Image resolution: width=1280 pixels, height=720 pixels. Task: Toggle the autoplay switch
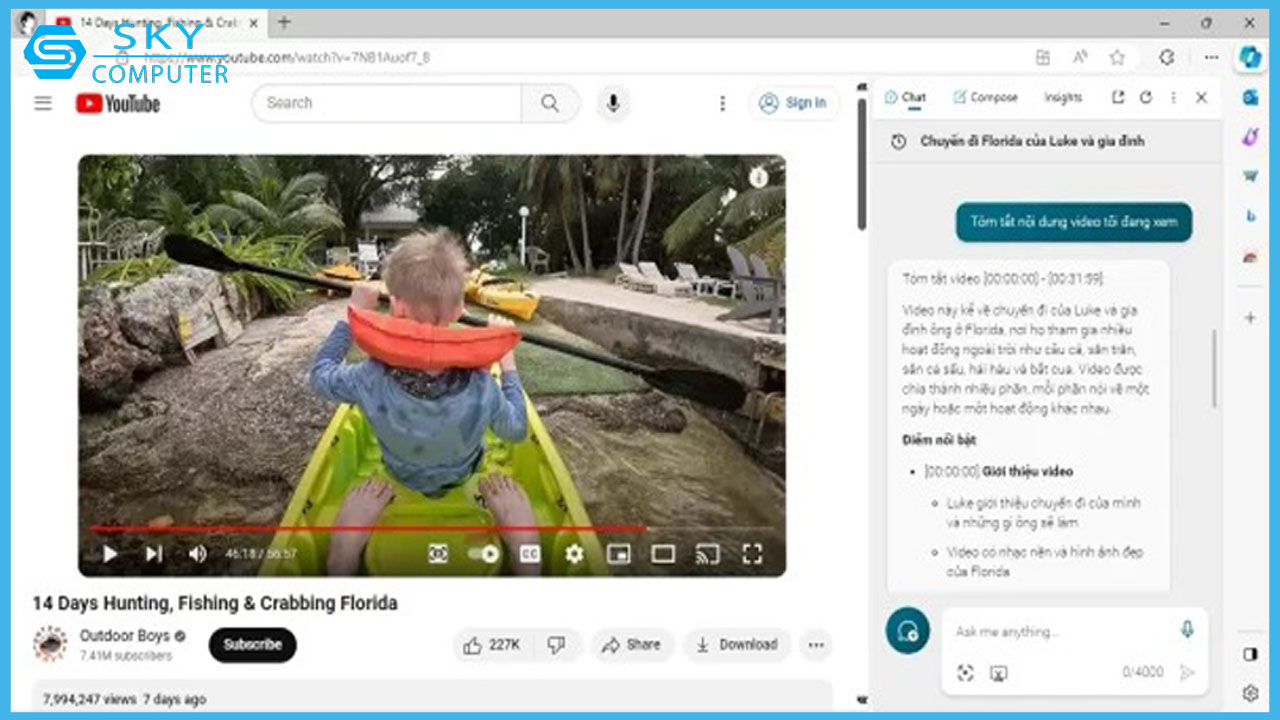pos(483,553)
